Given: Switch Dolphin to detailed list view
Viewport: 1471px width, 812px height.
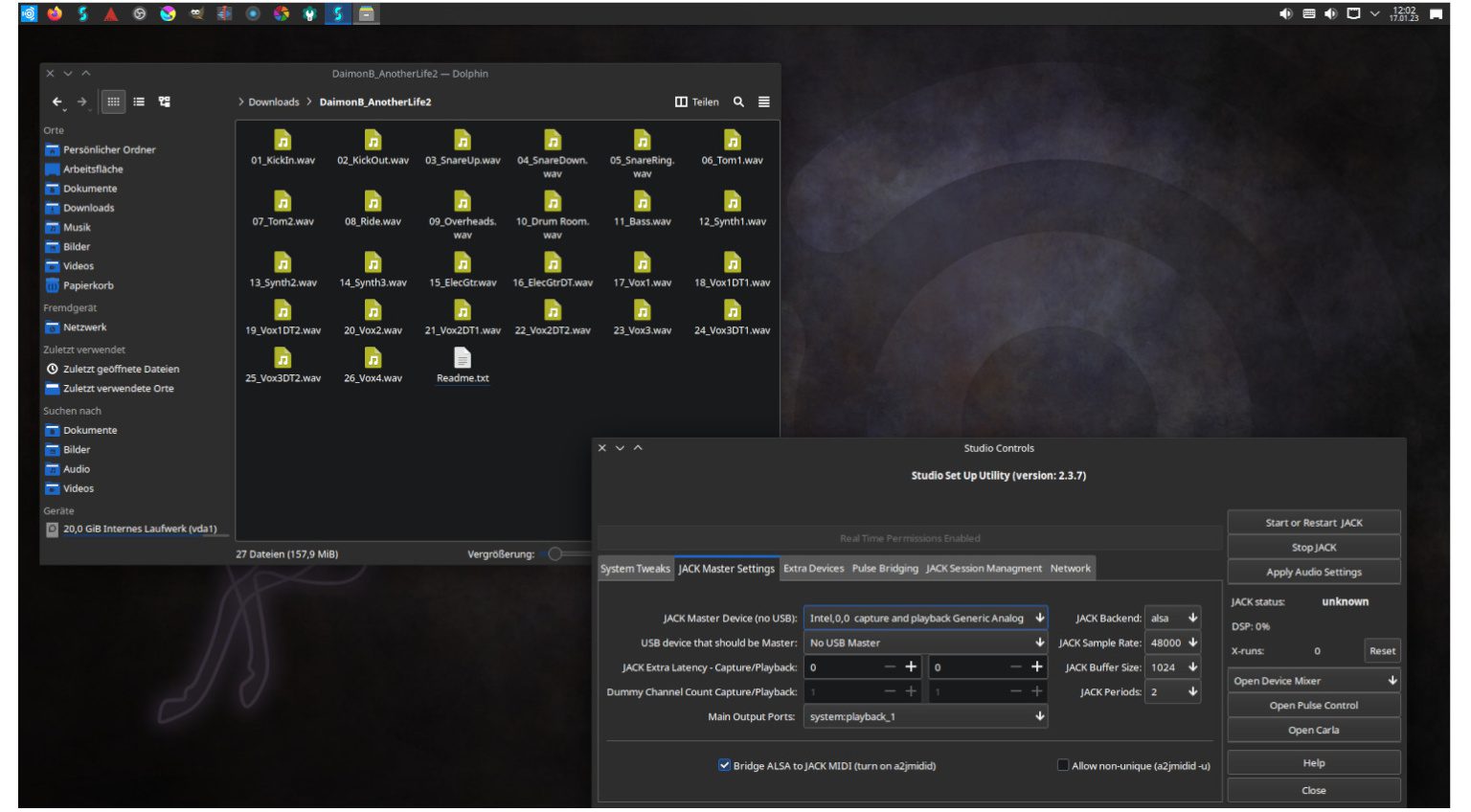Looking at the screenshot, I should point(138,101).
